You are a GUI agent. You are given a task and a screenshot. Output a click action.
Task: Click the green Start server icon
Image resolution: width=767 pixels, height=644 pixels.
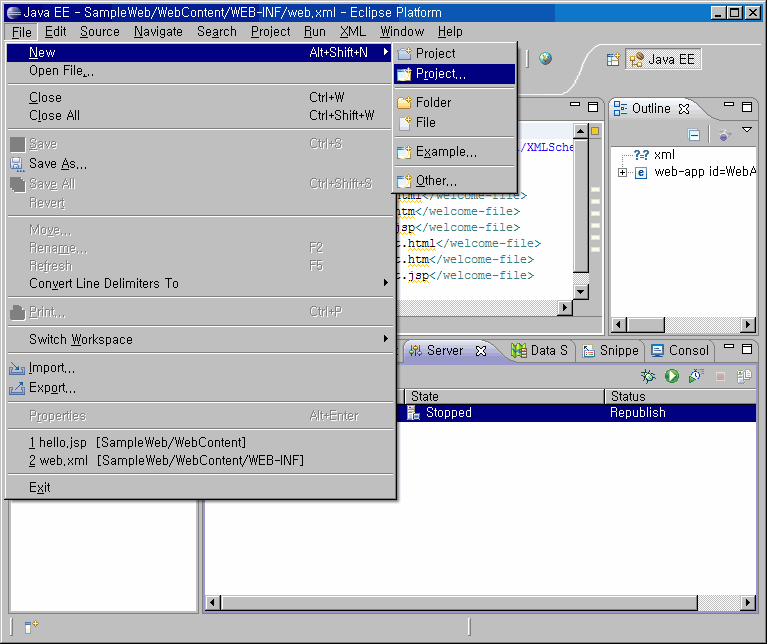click(x=672, y=376)
